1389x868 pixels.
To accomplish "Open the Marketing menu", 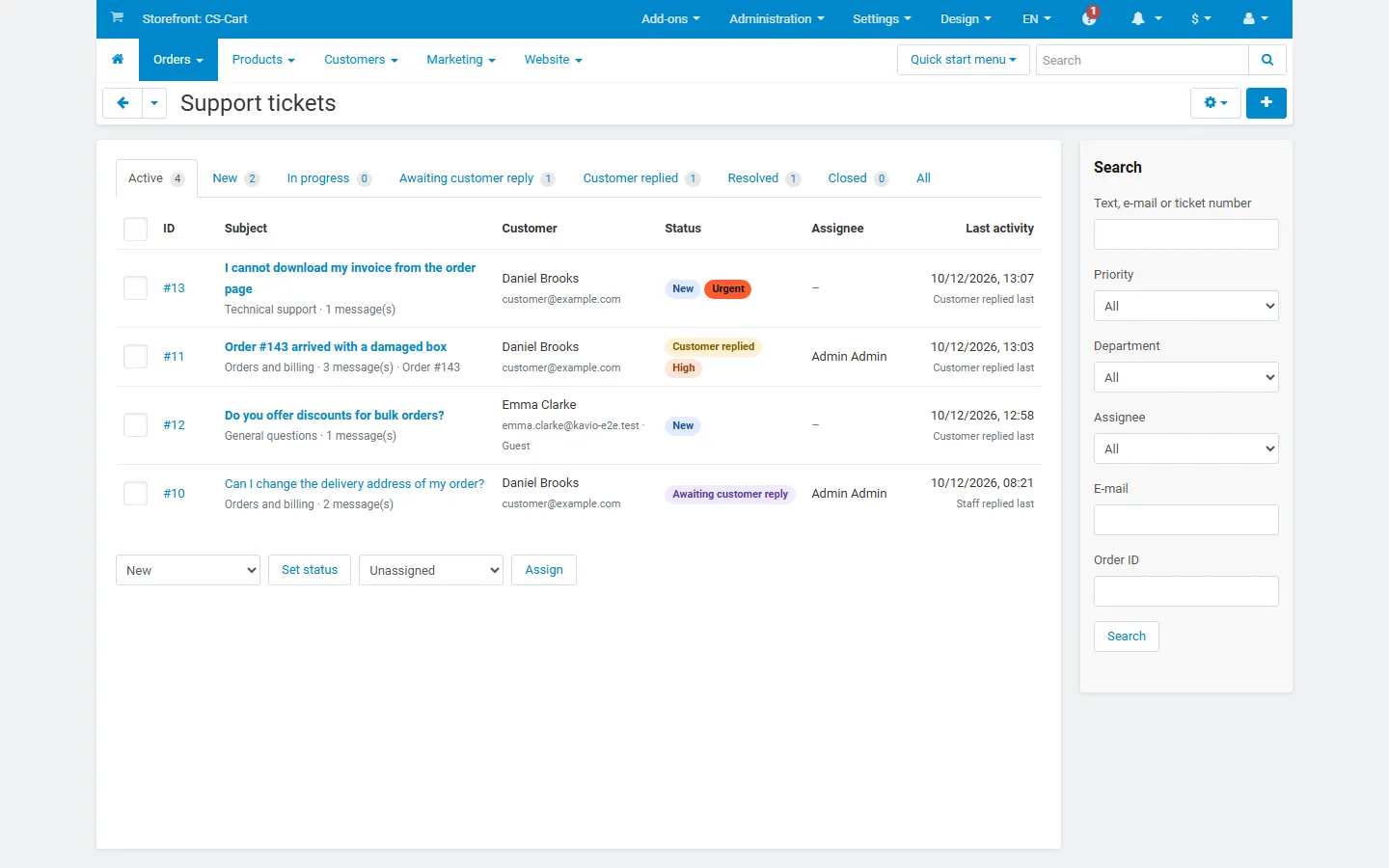I will click(x=461, y=60).
